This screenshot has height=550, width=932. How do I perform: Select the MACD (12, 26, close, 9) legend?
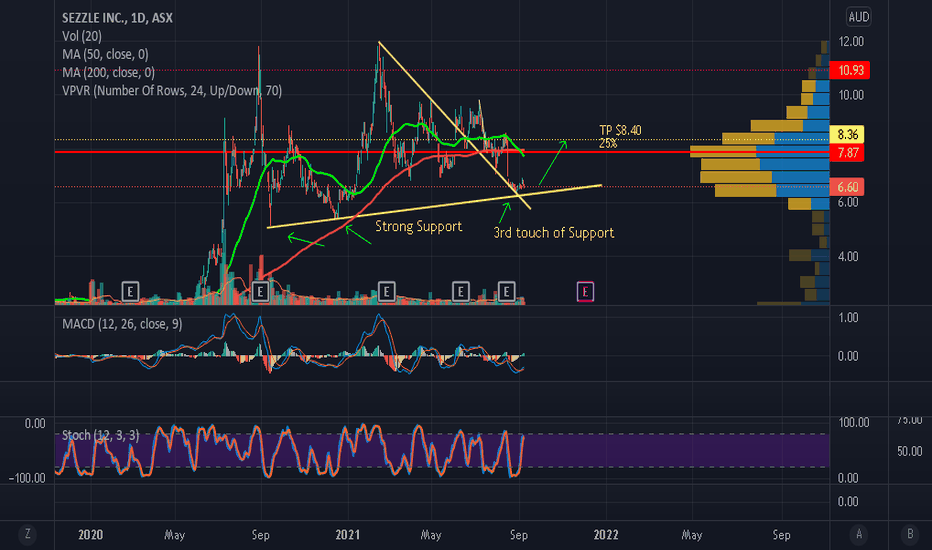122,324
